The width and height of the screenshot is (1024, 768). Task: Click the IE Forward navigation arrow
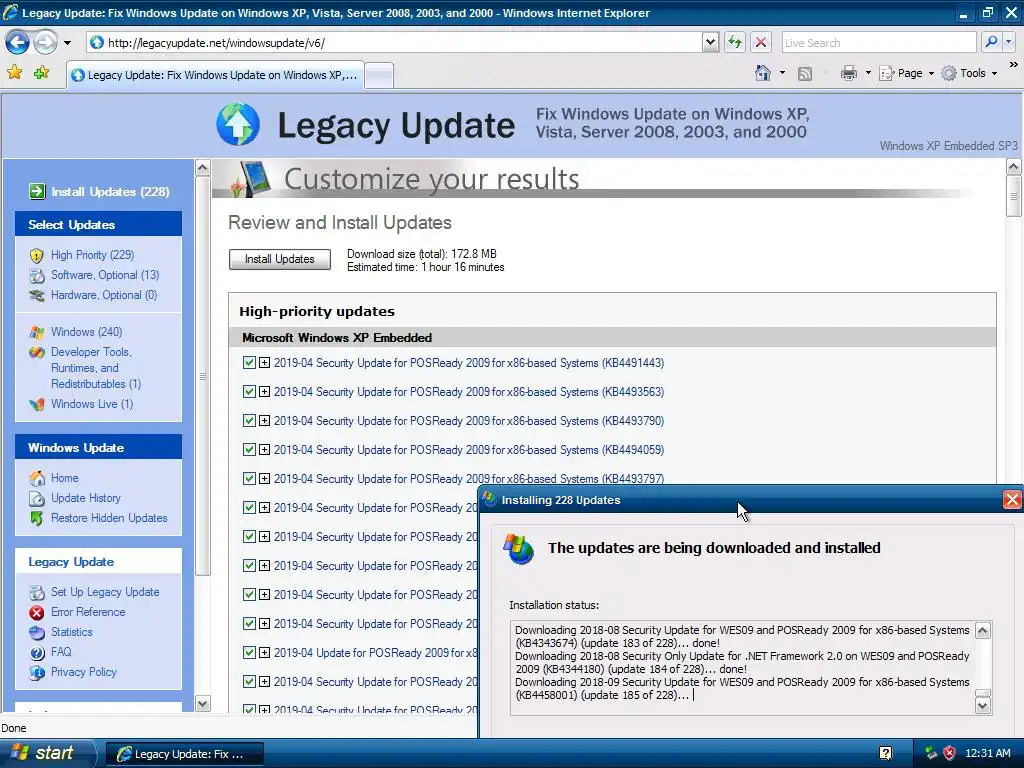[45, 43]
